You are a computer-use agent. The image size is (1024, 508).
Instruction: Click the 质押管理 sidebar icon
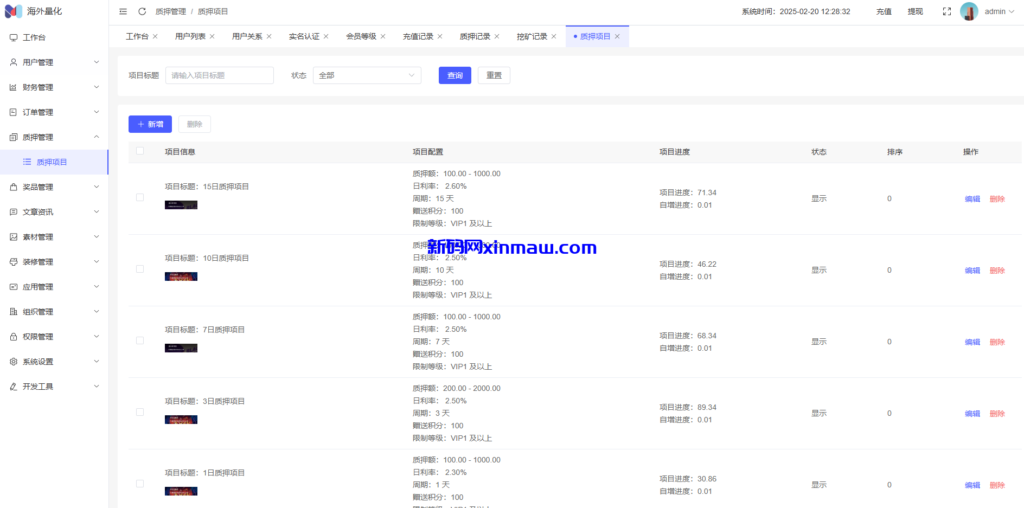point(13,137)
